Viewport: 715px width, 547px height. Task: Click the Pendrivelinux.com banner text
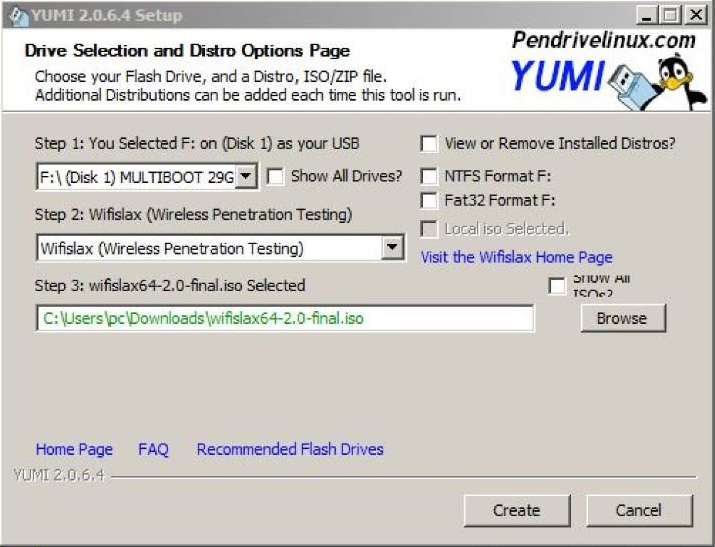tap(603, 40)
